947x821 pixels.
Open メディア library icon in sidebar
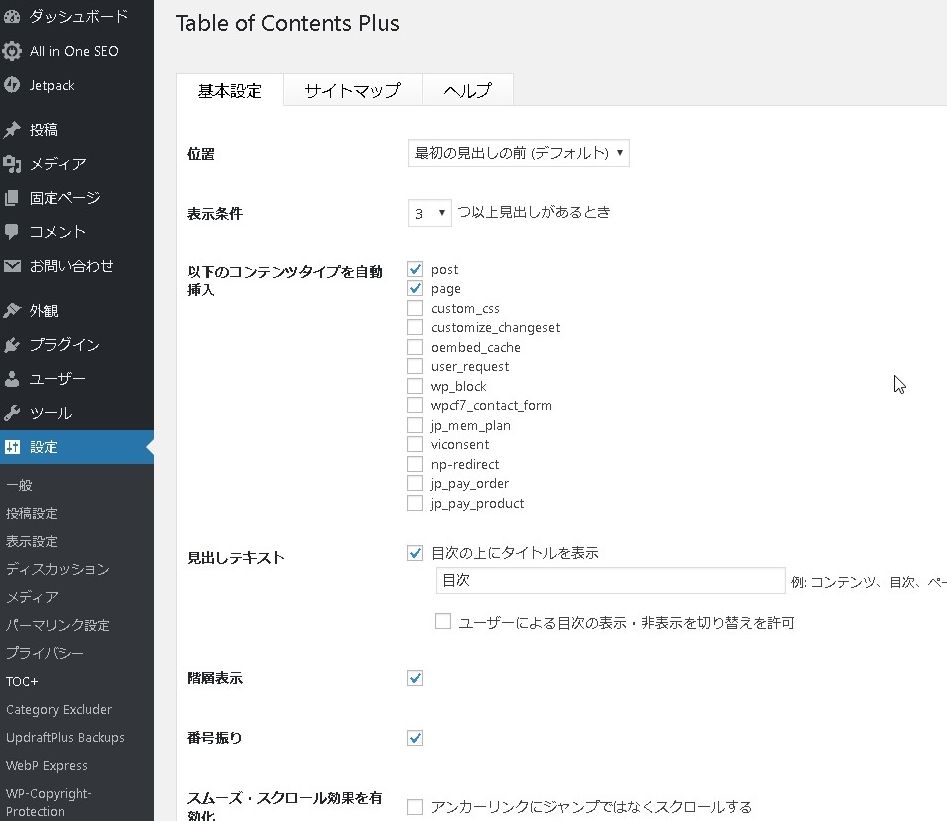click(12, 164)
